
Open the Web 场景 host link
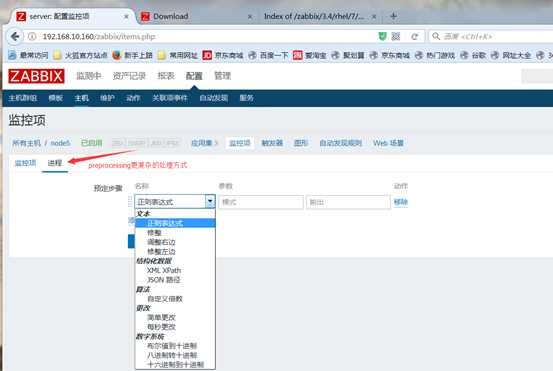(x=388, y=143)
